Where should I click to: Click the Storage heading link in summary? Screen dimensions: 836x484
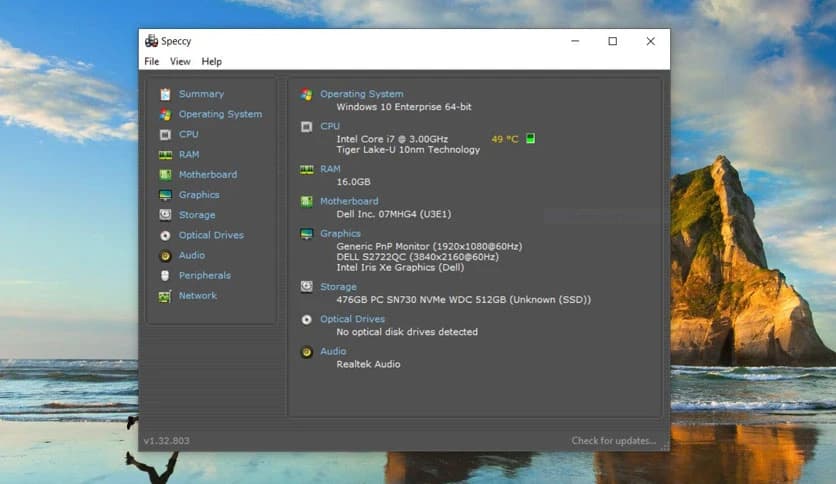click(x=339, y=287)
